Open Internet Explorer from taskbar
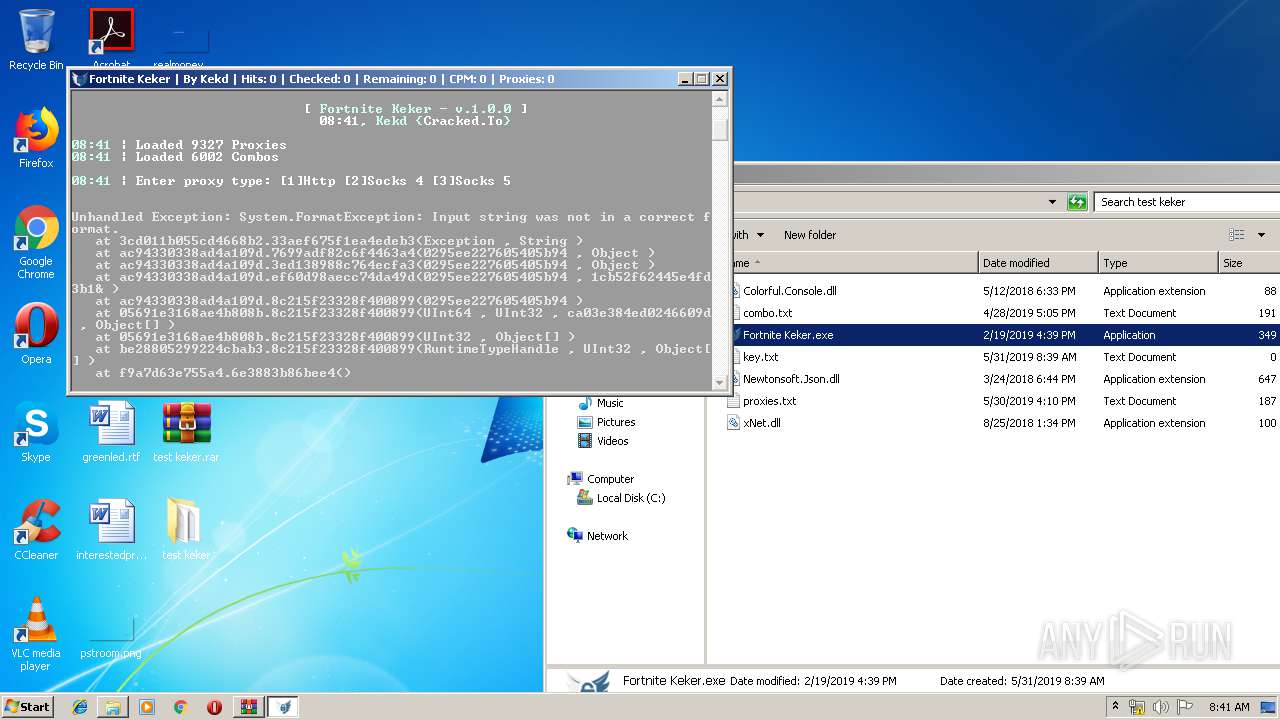This screenshot has width=1280, height=720. [80, 707]
